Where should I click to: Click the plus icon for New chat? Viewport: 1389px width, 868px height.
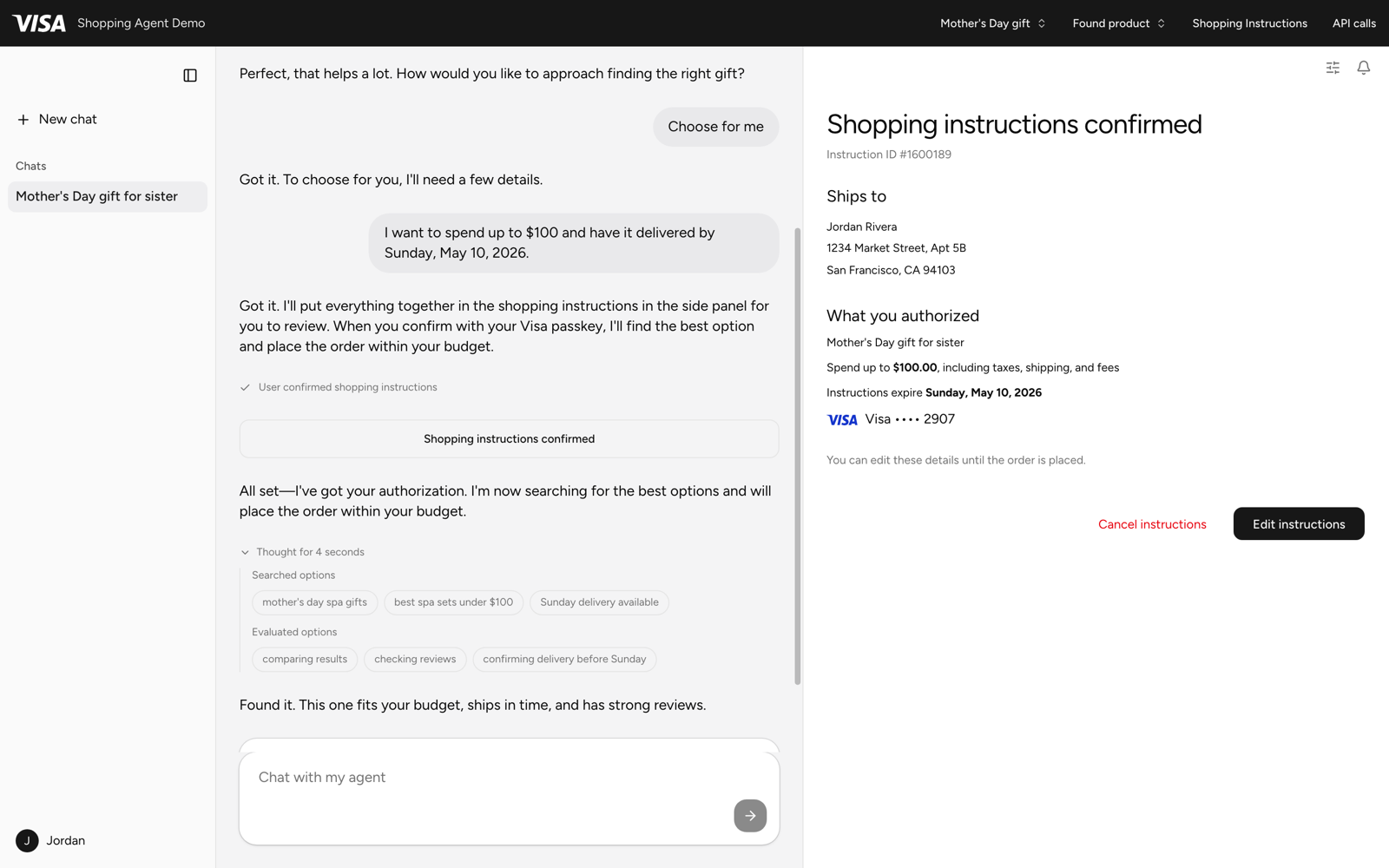point(23,120)
